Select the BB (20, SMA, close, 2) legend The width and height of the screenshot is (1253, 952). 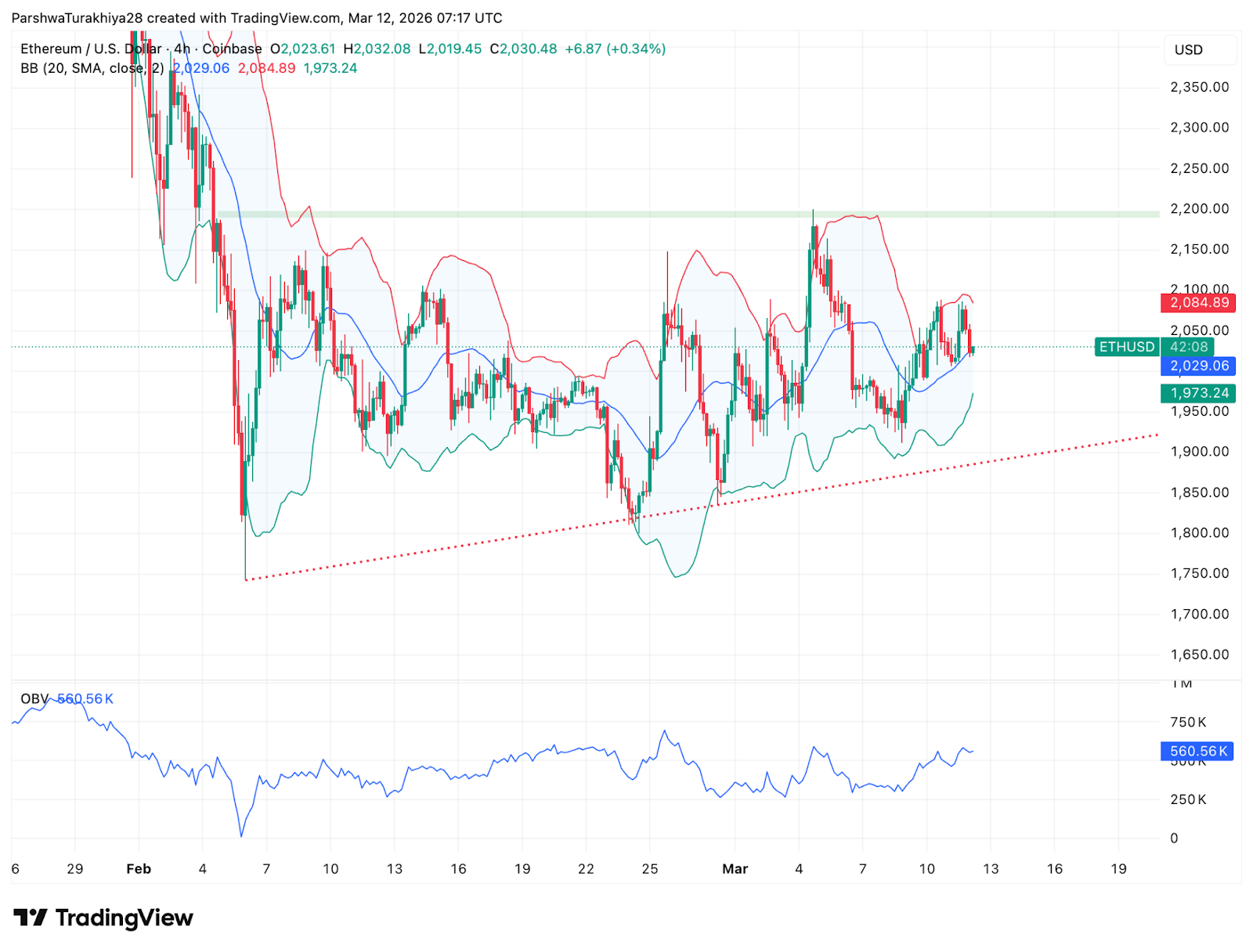[92, 68]
